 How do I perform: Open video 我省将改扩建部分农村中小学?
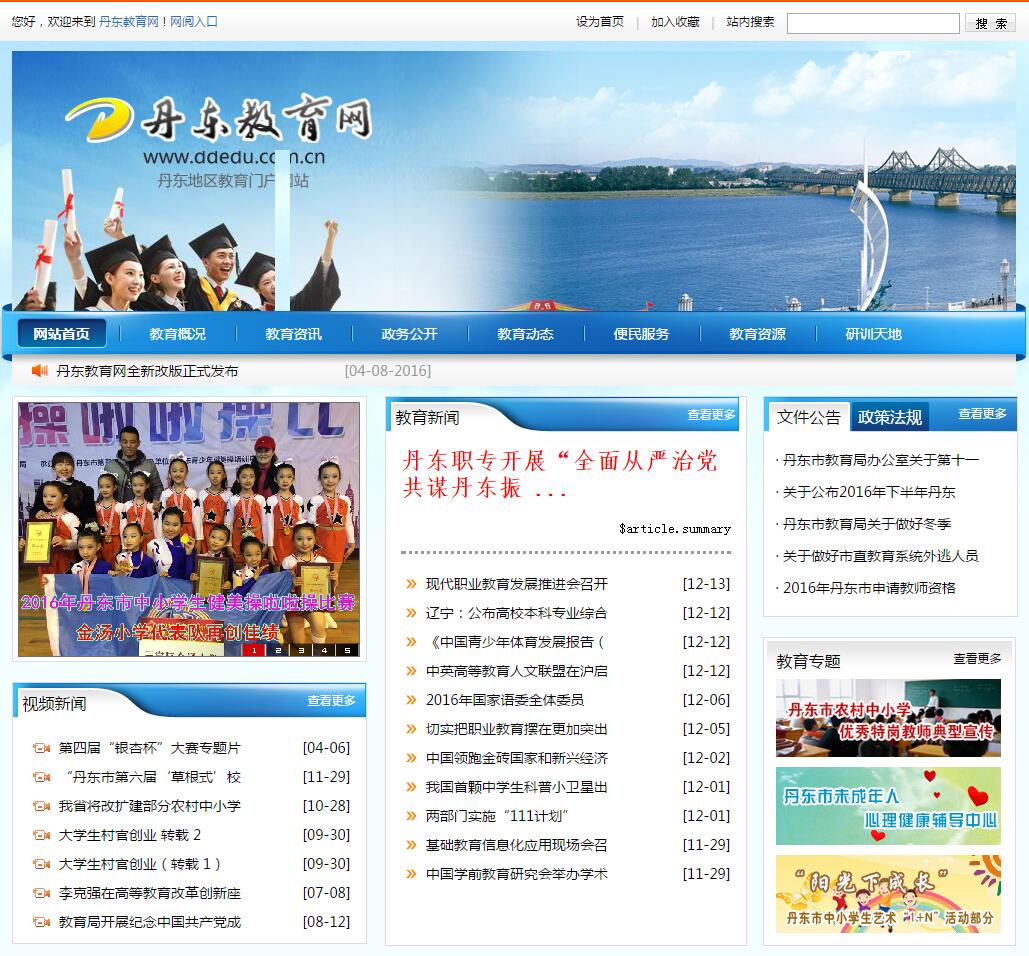pyautogui.click(x=150, y=806)
